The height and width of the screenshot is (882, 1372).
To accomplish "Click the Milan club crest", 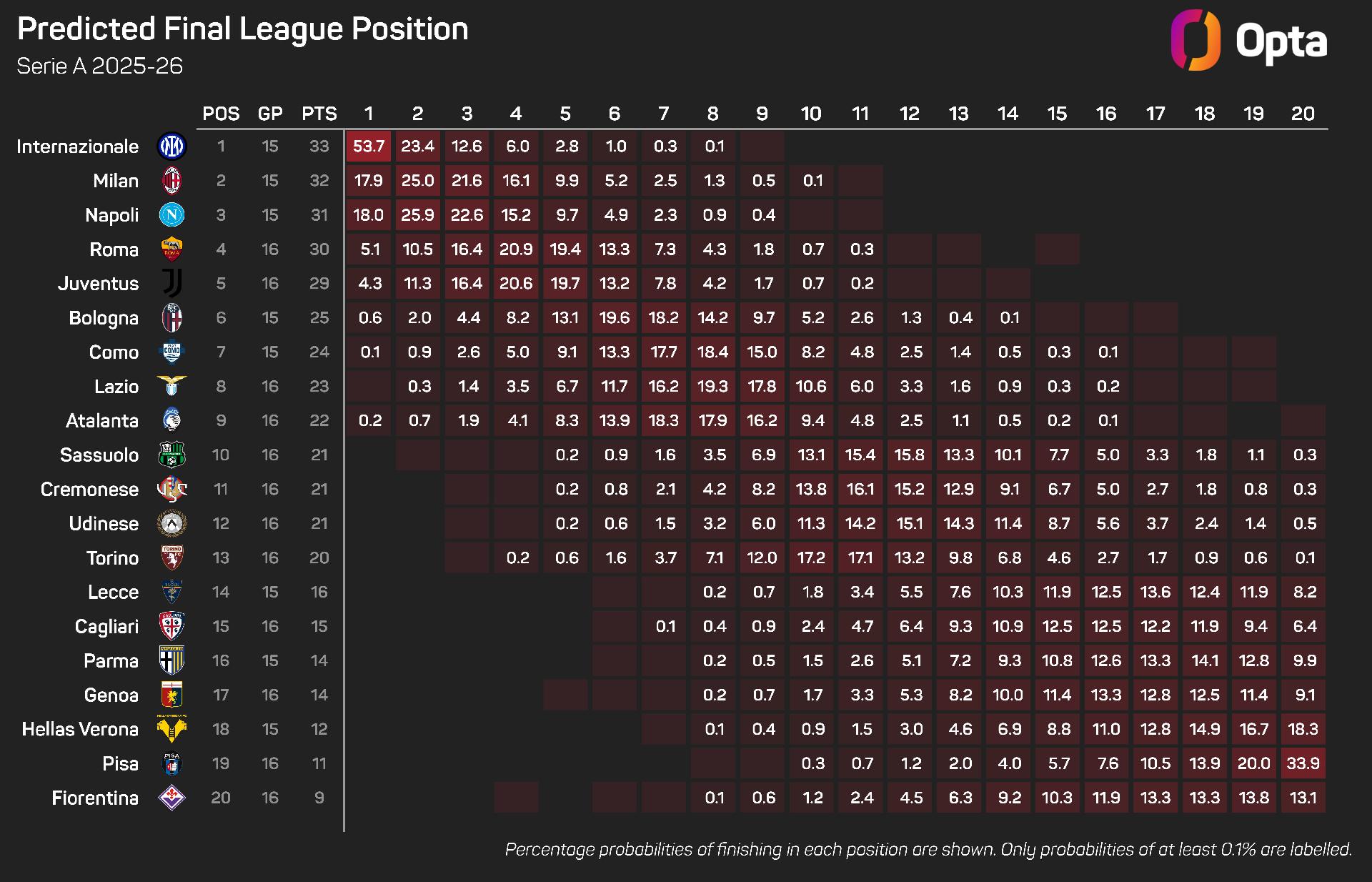I will click(171, 181).
